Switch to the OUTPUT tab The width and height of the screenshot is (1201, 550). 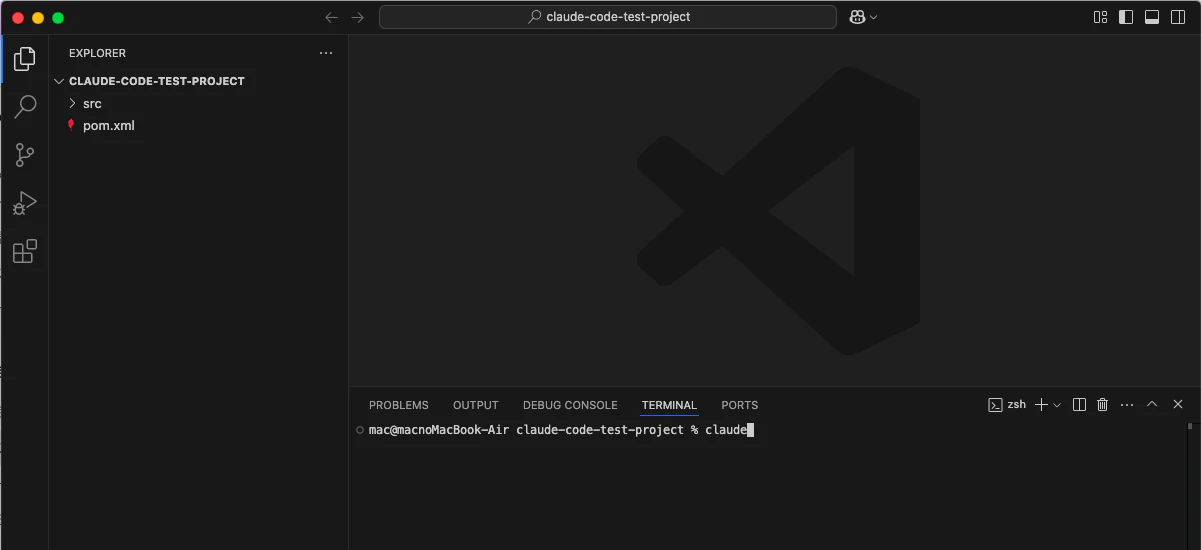click(x=476, y=405)
